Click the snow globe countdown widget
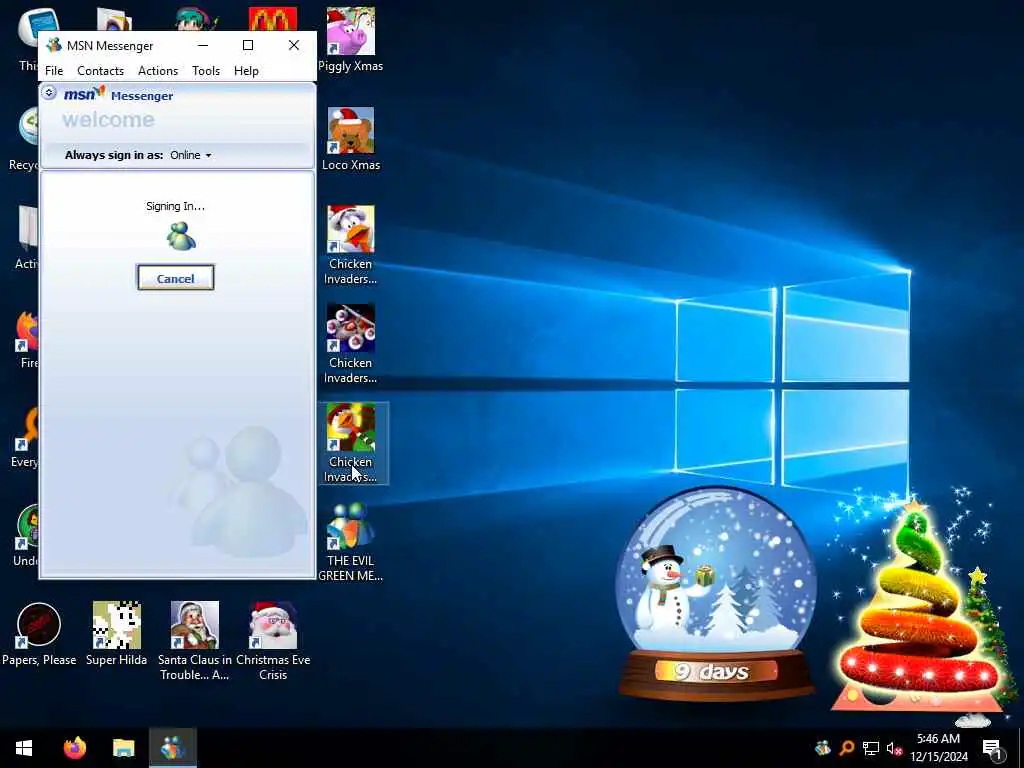The image size is (1024, 768). pyautogui.click(x=716, y=594)
